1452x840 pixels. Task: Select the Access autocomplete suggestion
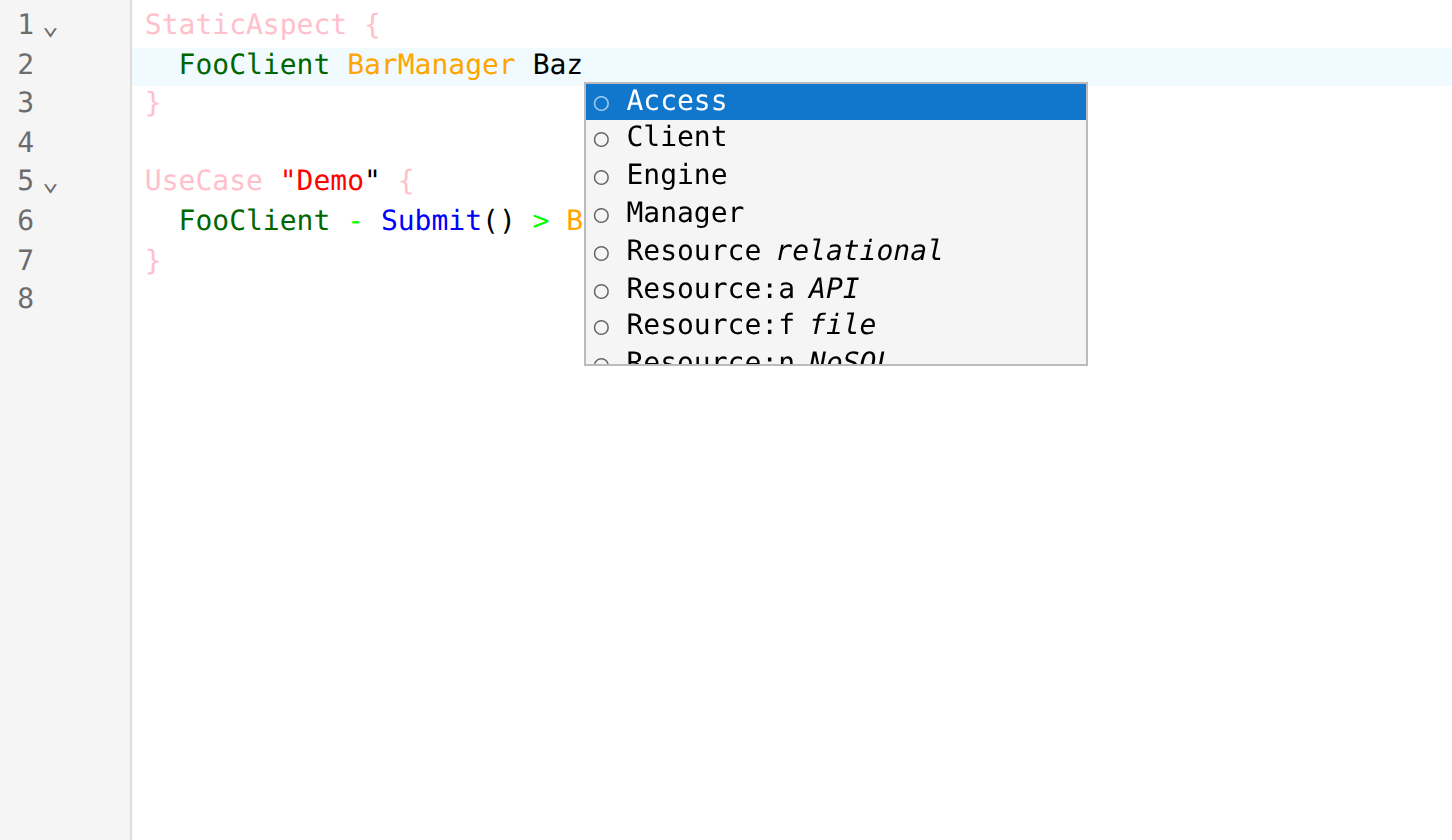[x=836, y=101]
